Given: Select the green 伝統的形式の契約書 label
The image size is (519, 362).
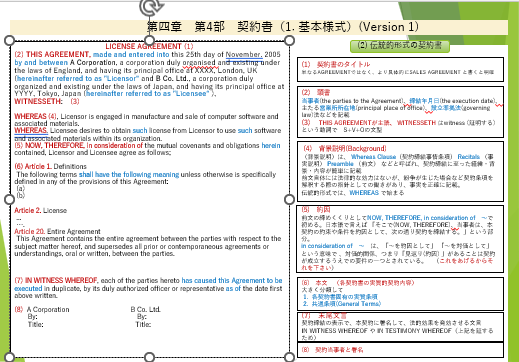Looking at the screenshot, I should point(400,46).
